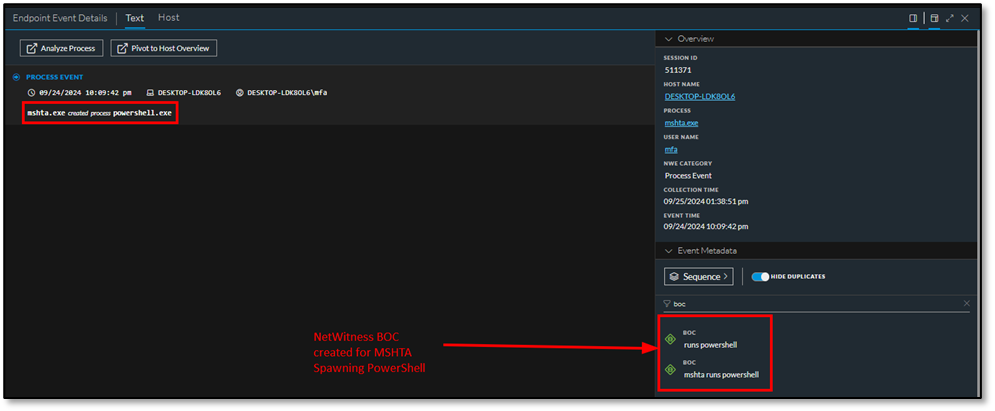Select collection time 09/25/2024 01:38:51 pm
The width and height of the screenshot is (995, 411).
(706, 202)
